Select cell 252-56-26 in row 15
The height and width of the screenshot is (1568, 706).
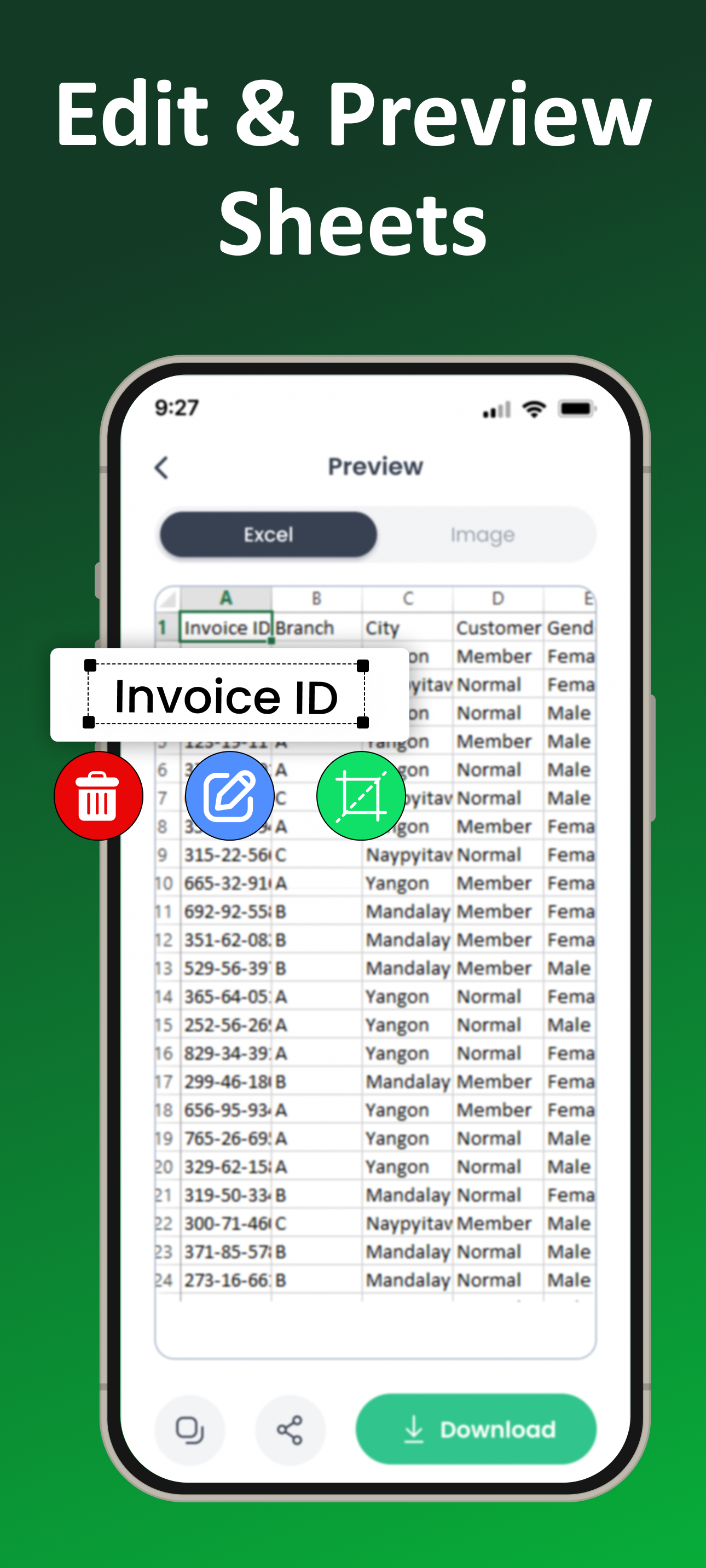tap(226, 1025)
